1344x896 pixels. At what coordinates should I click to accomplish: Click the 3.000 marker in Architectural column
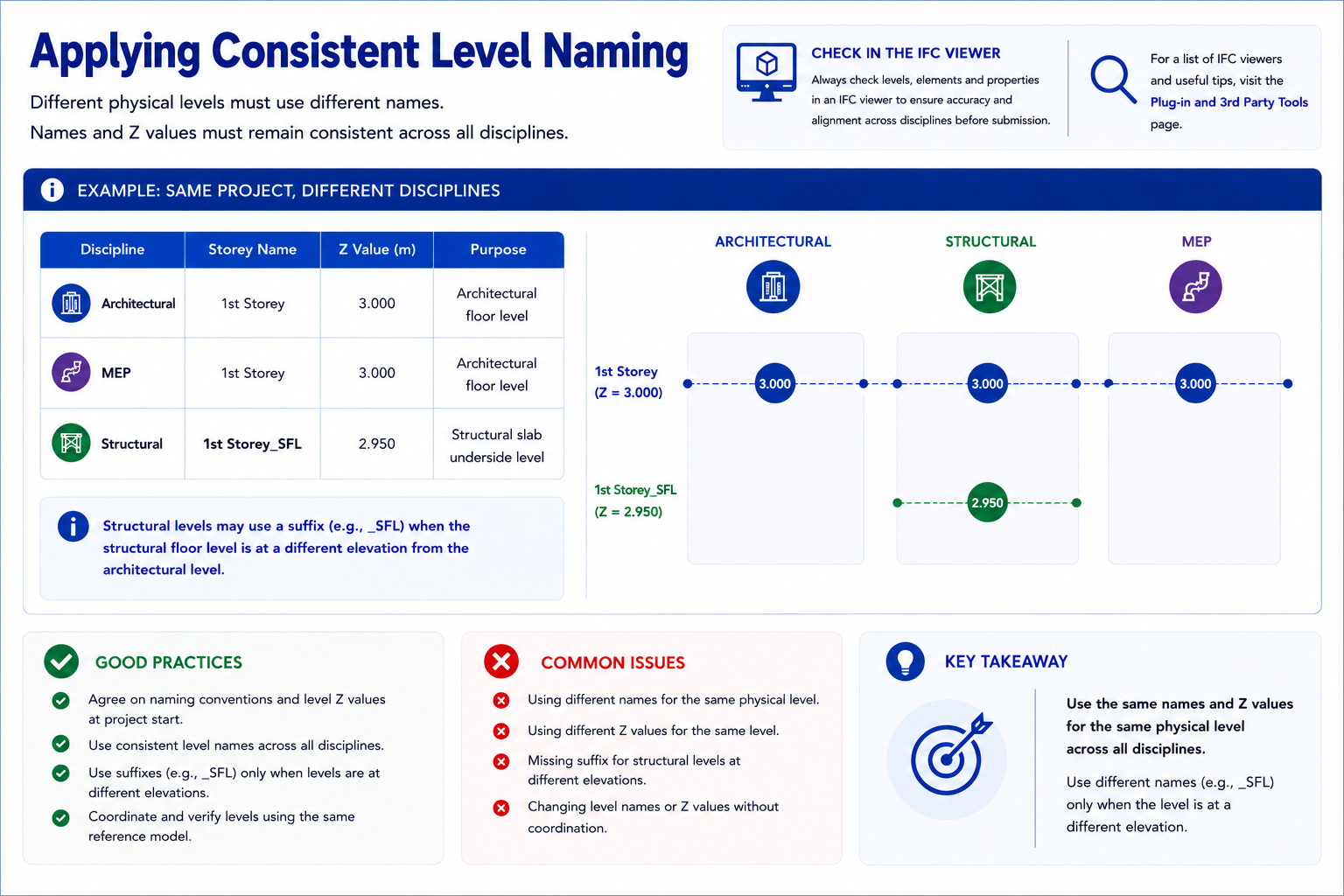coord(774,383)
